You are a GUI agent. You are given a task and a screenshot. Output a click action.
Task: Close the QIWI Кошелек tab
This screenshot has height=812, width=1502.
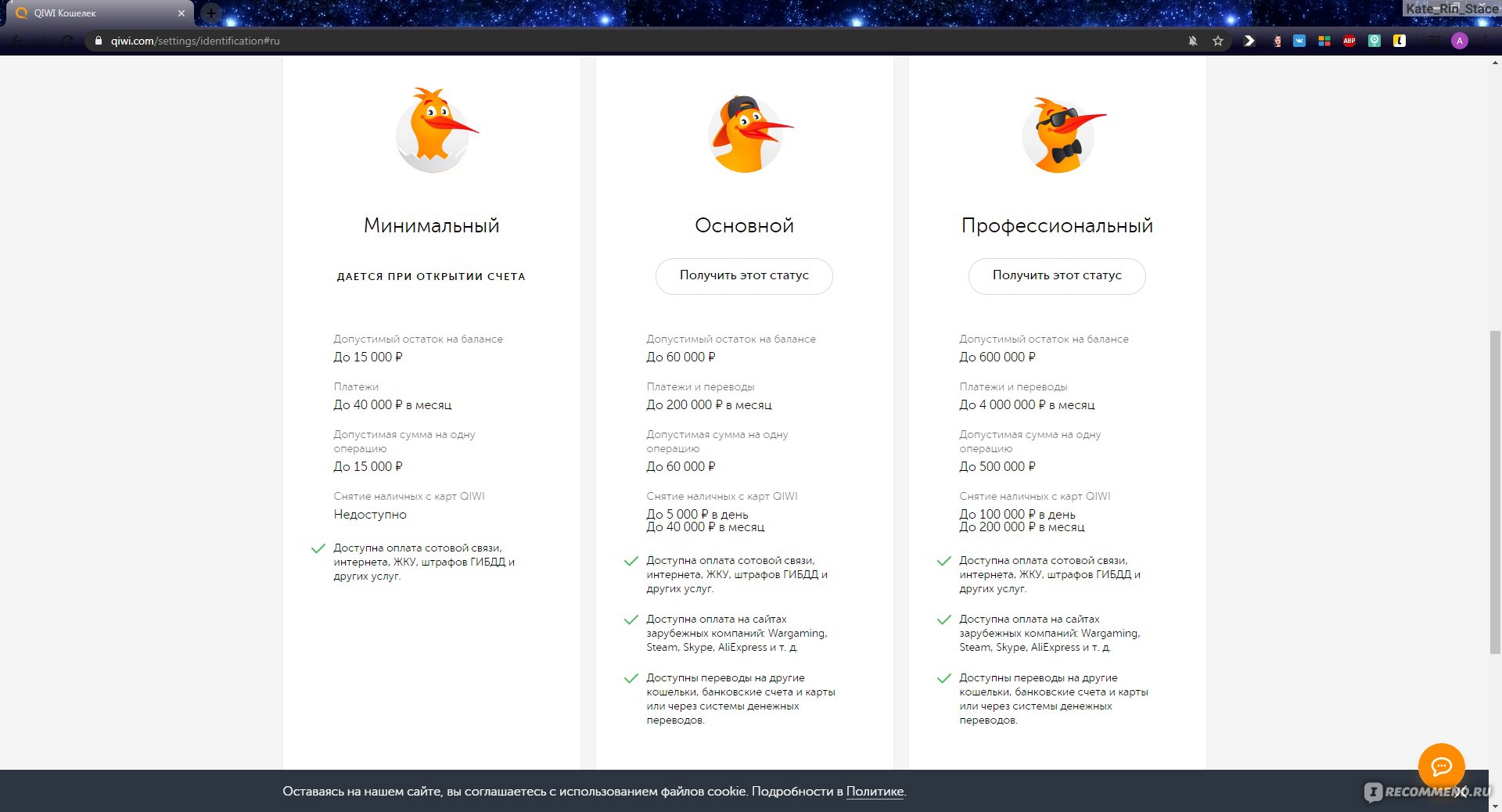click(181, 13)
